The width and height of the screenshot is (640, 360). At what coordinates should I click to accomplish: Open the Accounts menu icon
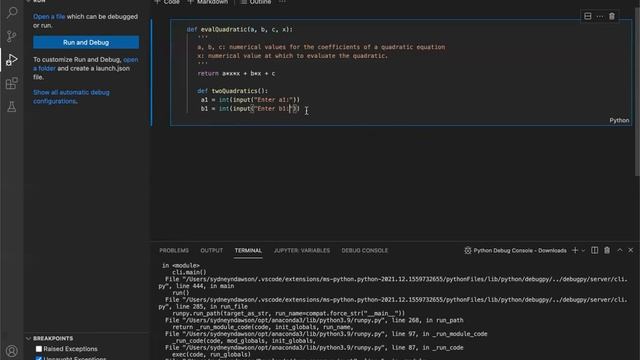tap(12, 351)
